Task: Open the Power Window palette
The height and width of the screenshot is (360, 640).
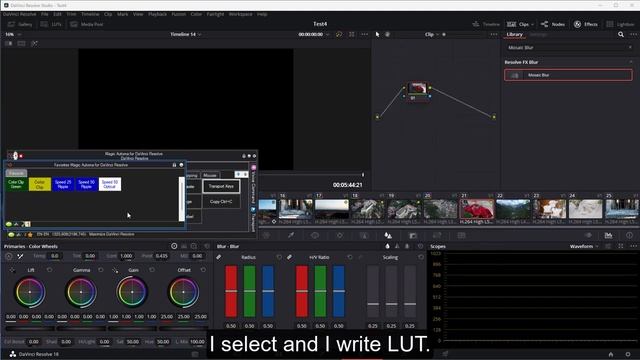Action: click(315, 236)
